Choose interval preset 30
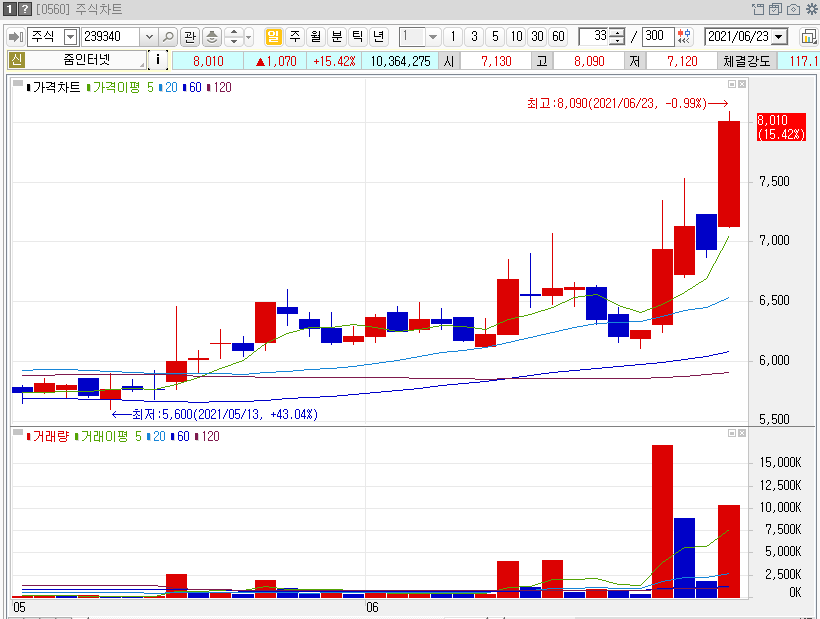The height and width of the screenshot is (619, 820). pyautogui.click(x=538, y=37)
